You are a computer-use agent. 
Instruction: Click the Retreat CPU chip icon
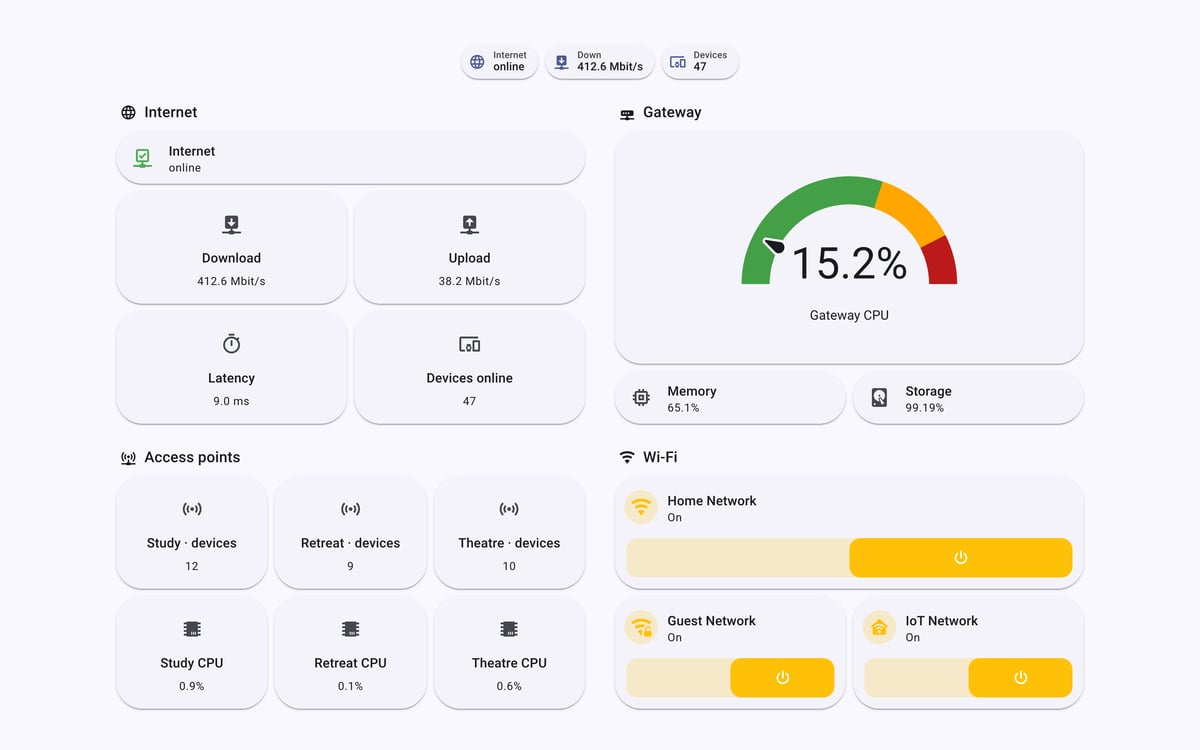point(350,629)
